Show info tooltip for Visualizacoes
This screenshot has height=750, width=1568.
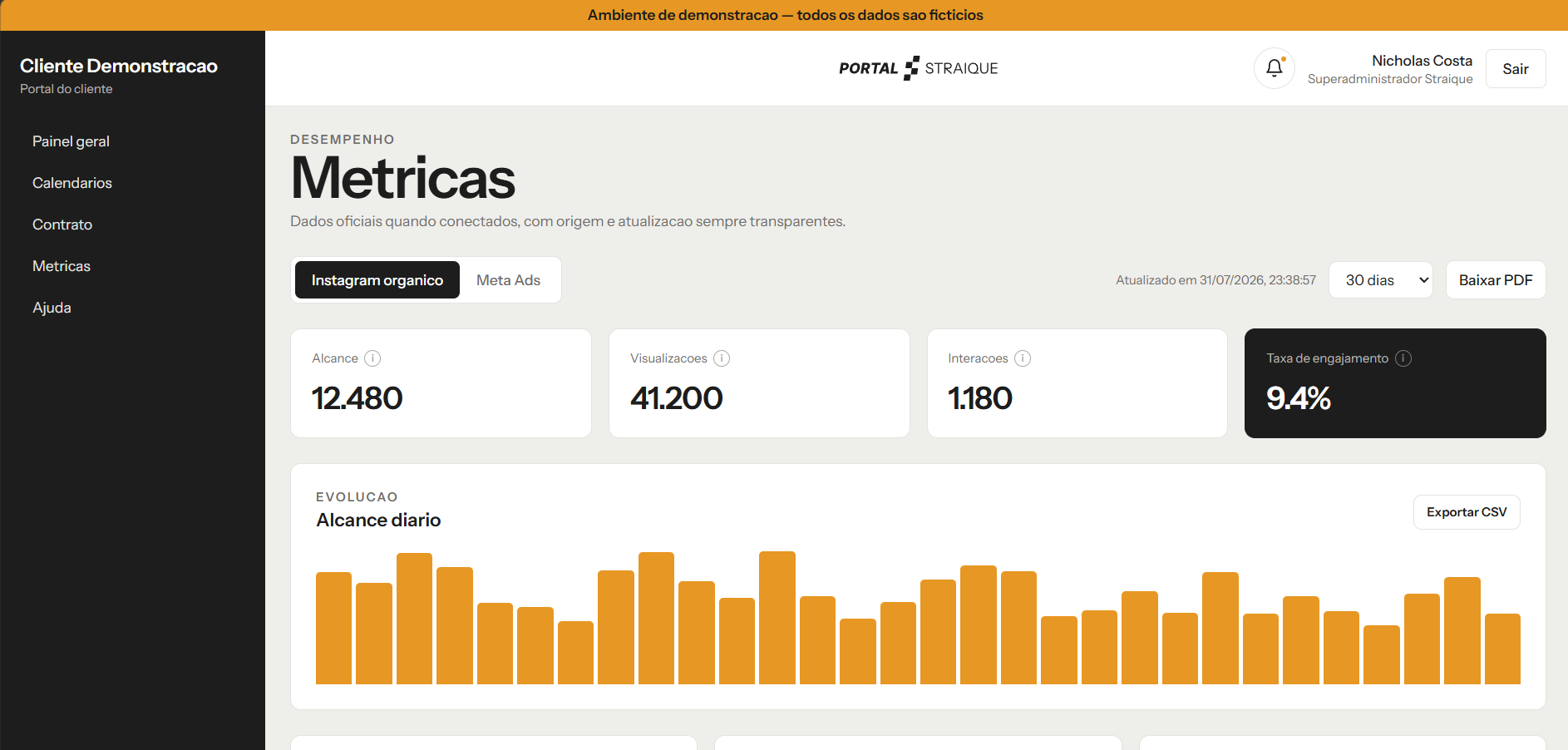tap(722, 358)
